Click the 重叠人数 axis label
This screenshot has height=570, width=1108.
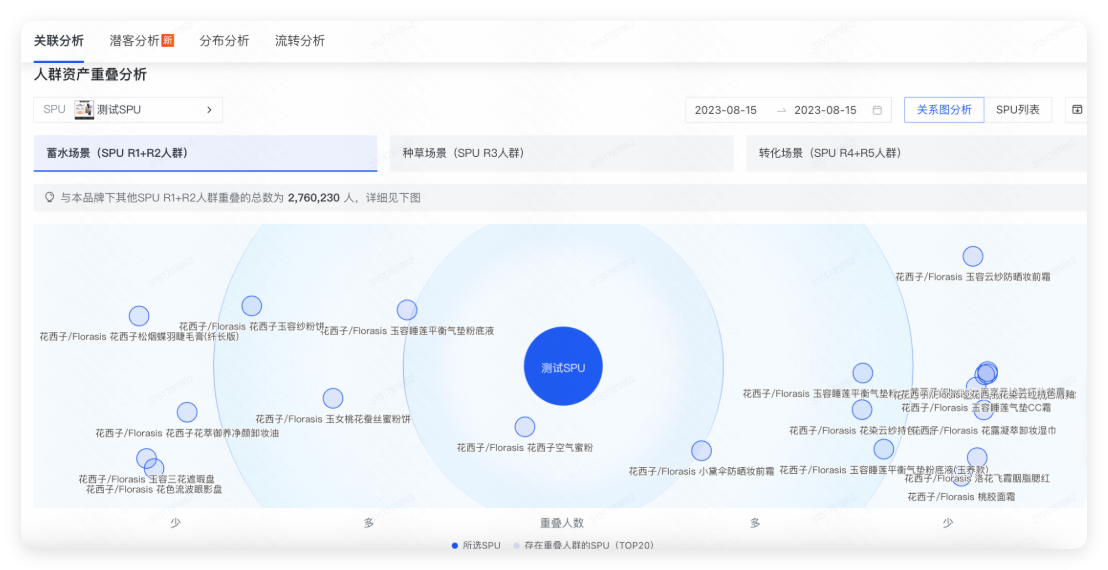click(x=562, y=523)
